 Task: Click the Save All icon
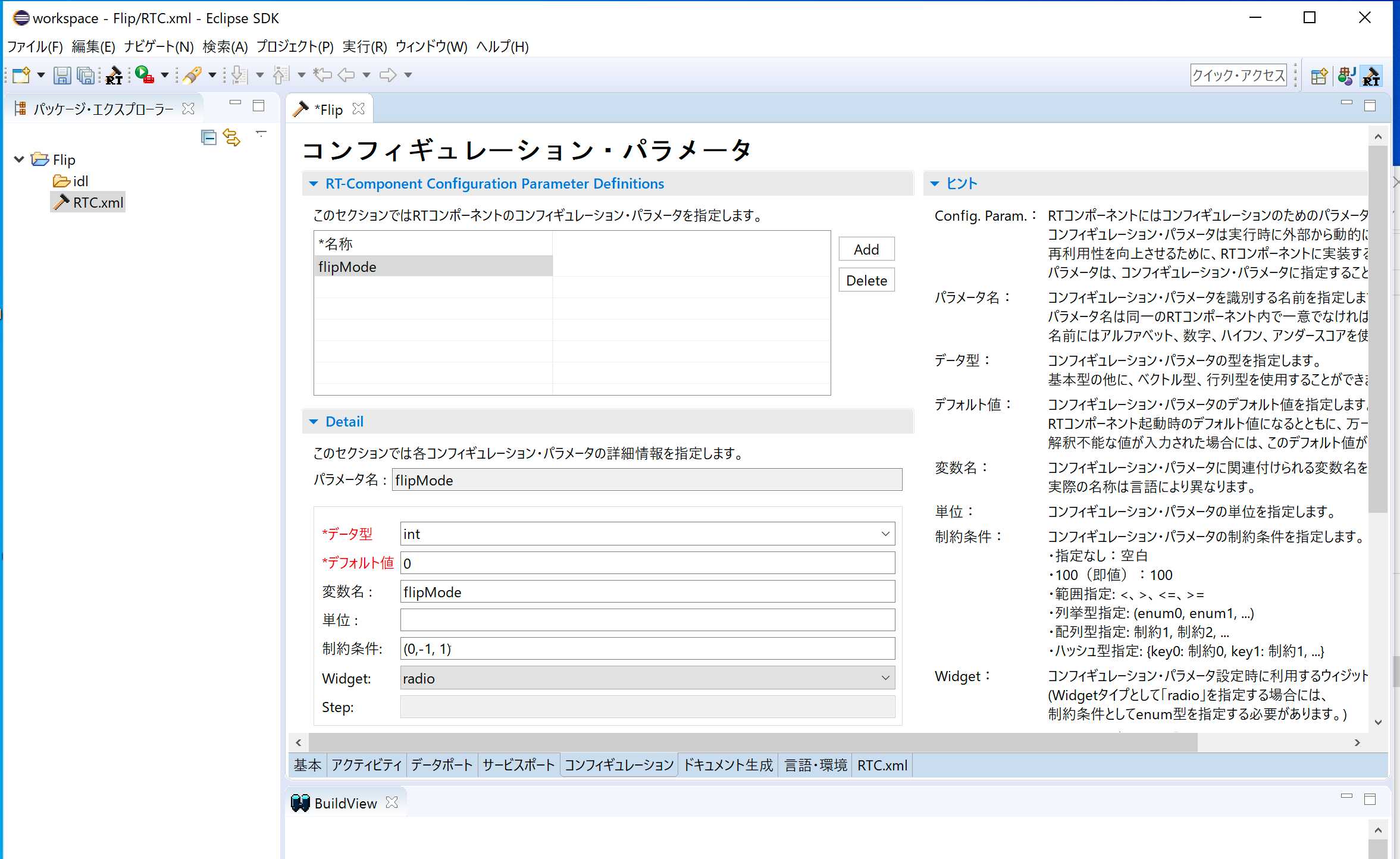click(x=86, y=75)
